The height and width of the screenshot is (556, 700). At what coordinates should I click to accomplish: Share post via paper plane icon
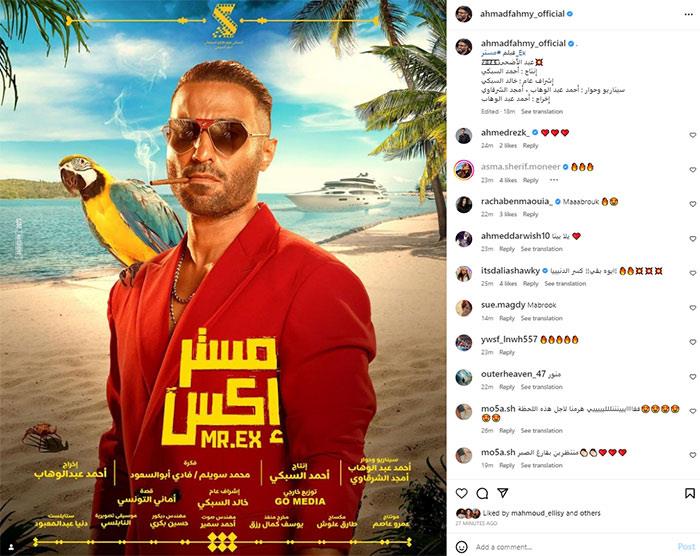tap(503, 493)
